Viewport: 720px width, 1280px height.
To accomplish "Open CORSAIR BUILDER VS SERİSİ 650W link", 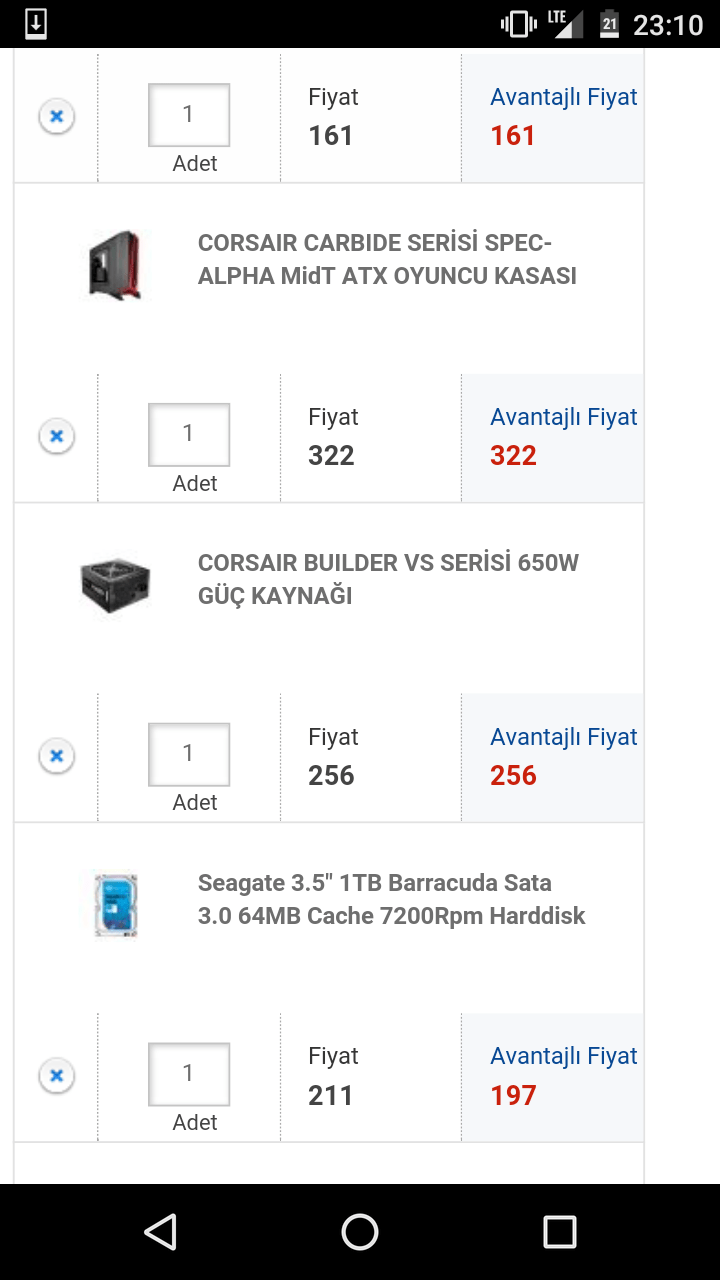I will pos(388,579).
